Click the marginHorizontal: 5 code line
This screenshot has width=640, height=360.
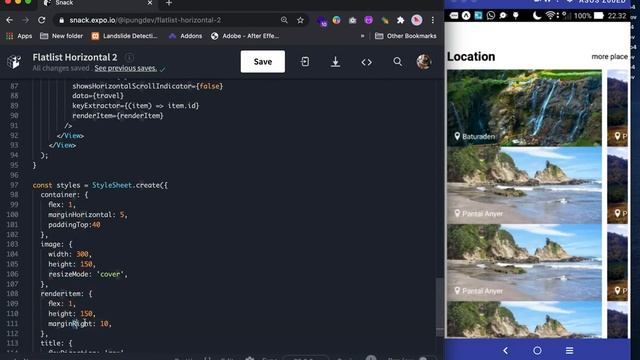[x=88, y=215]
